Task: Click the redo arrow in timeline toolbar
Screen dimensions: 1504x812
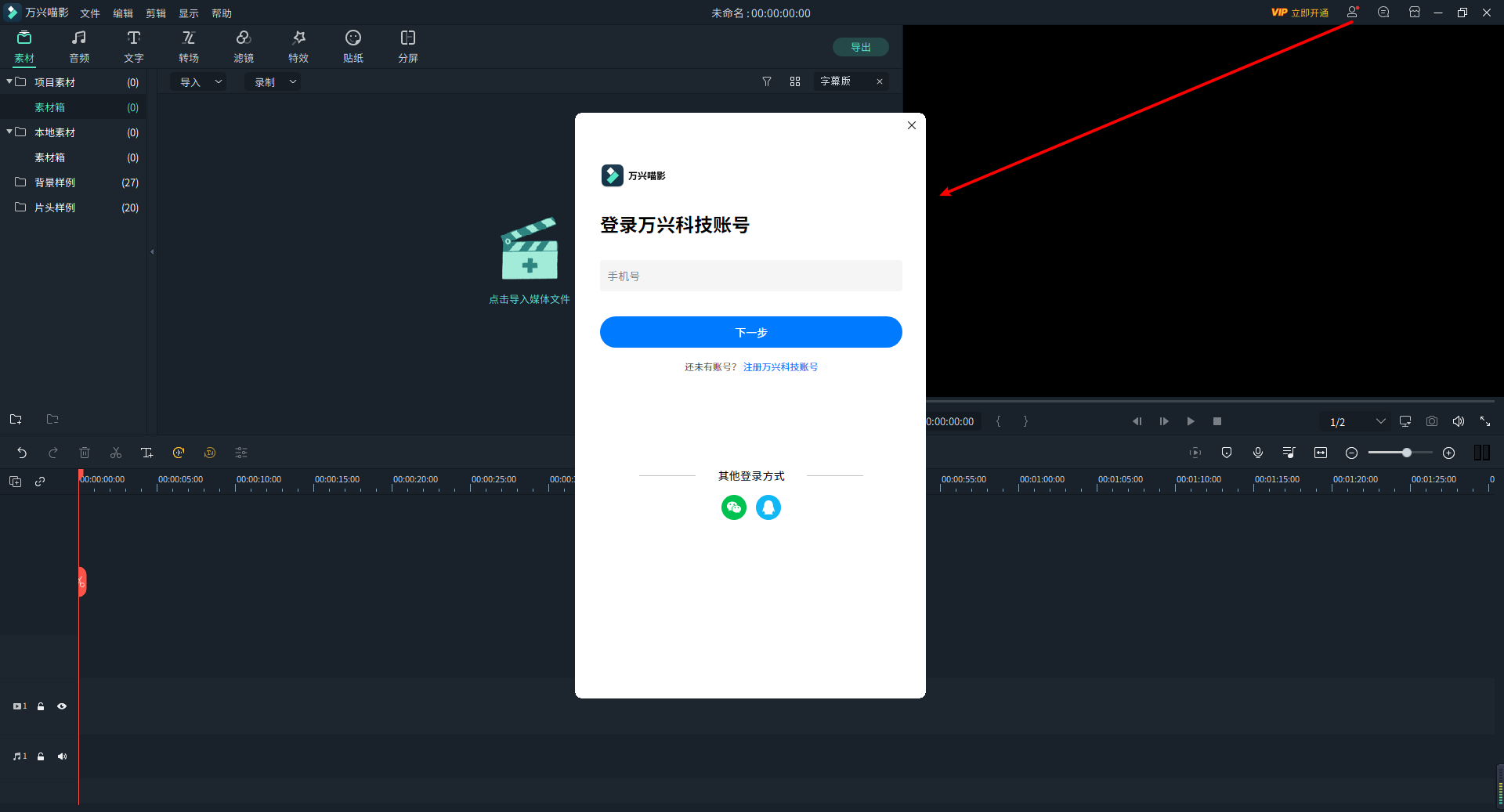Action: click(x=53, y=453)
